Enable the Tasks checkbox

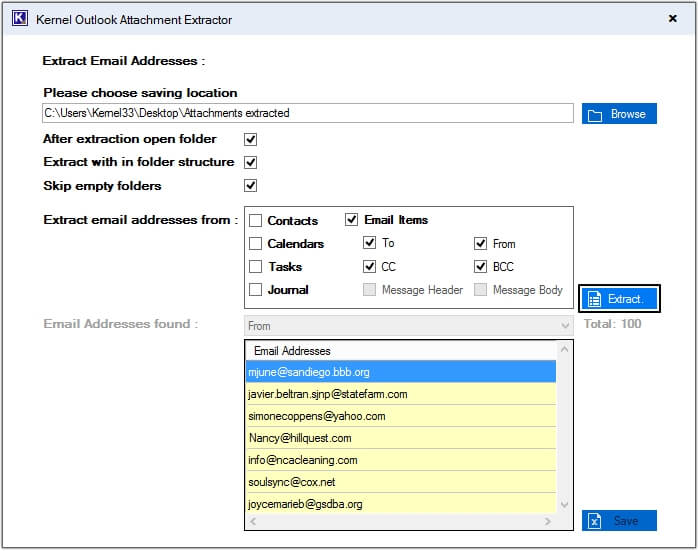tap(255, 267)
